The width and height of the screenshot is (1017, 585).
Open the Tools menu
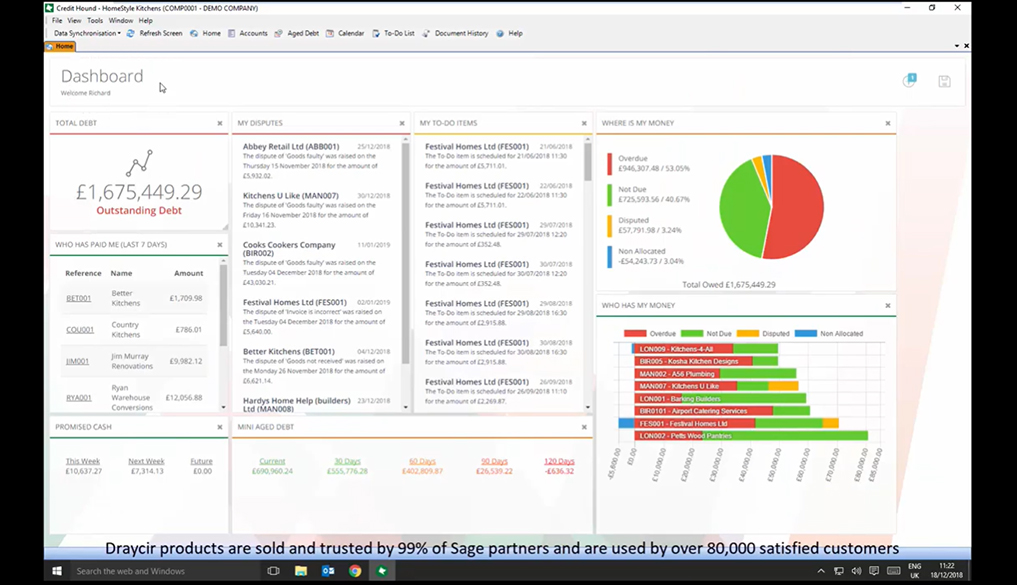[x=95, y=21]
